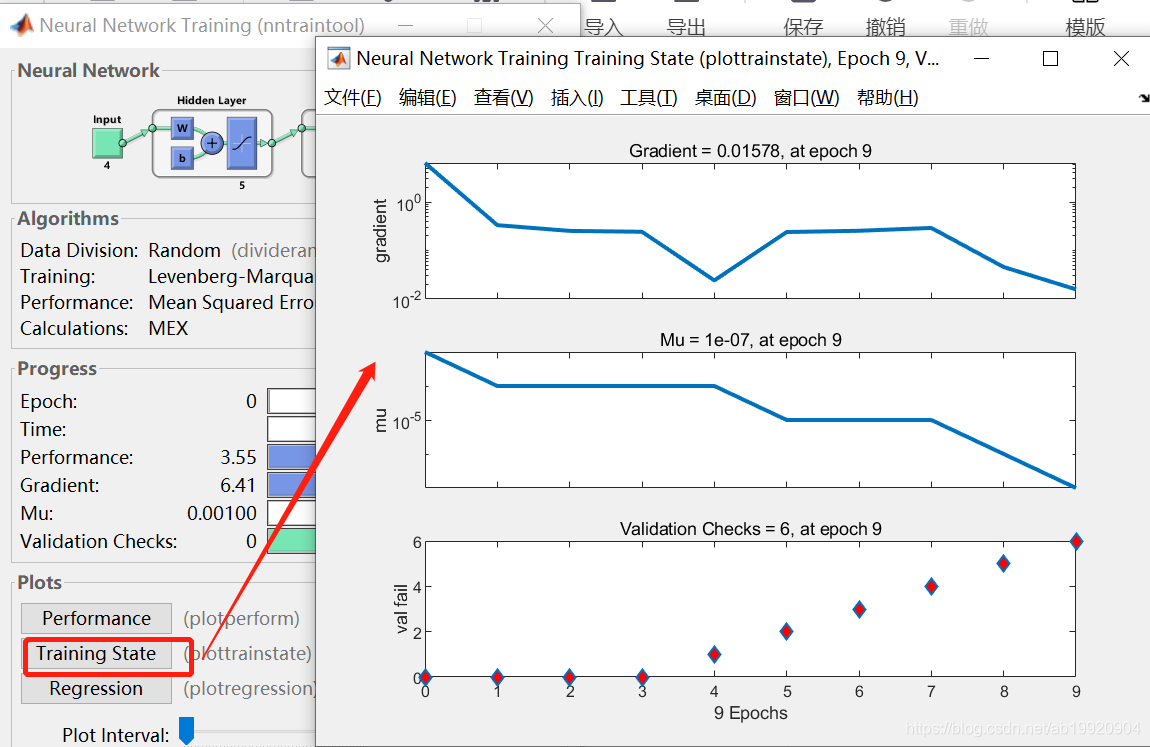1150x747 pixels.
Task: Click the MATLAB icon in plottrainstate title bar
Action: [339, 59]
